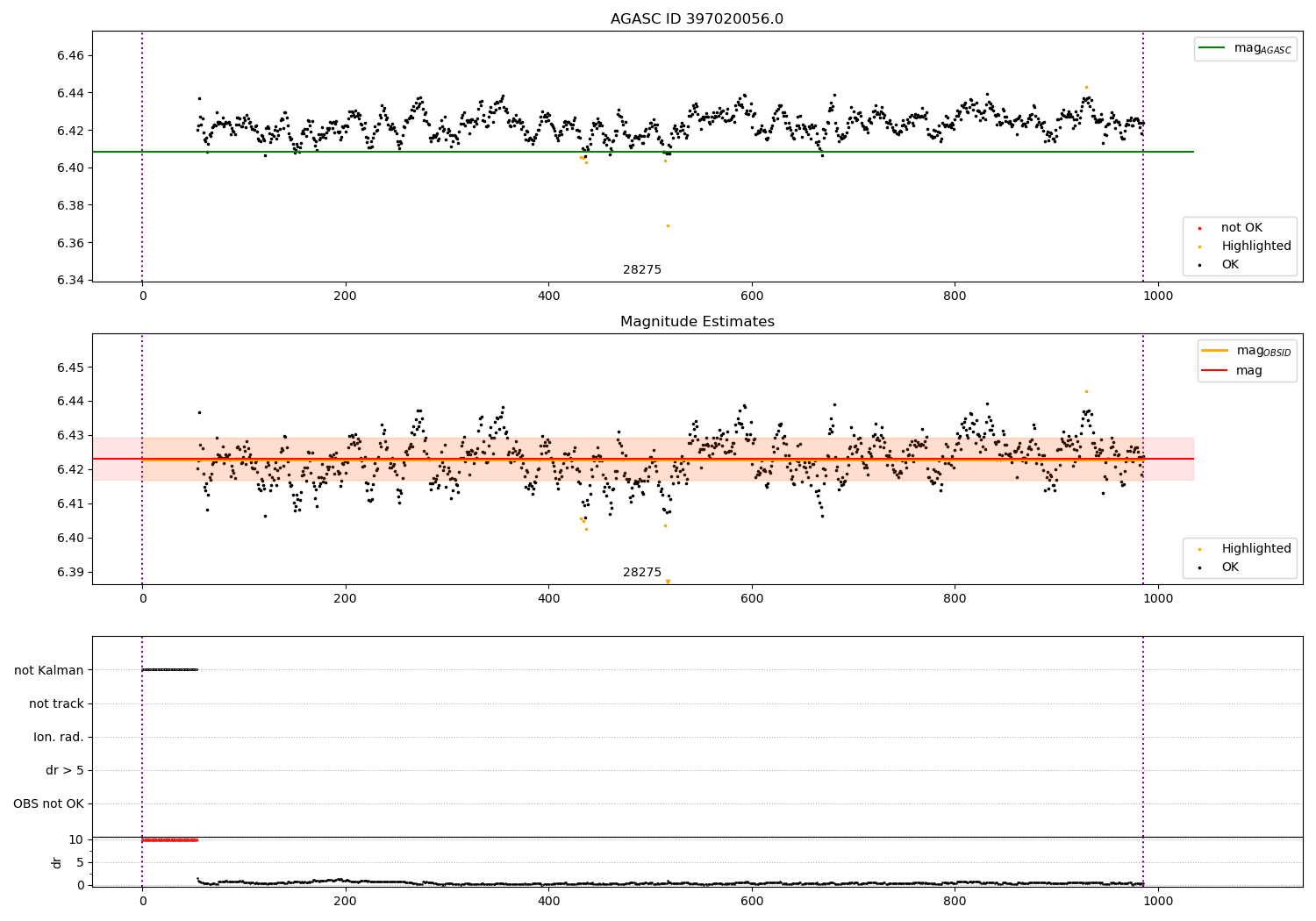1316x921 pixels.
Task: Click the 6.39 tick label
Action: 69,572
